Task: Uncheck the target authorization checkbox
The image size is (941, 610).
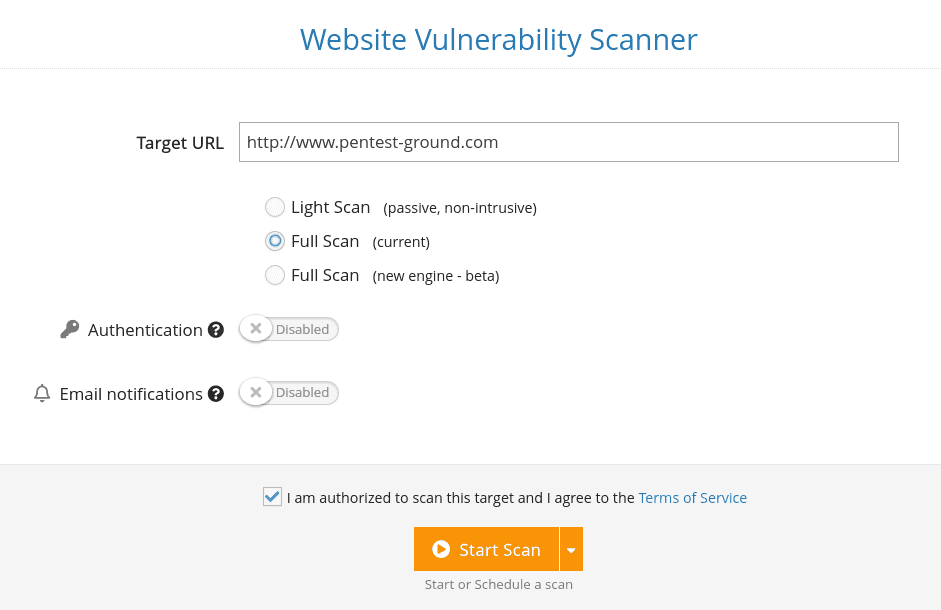Action: (x=272, y=496)
